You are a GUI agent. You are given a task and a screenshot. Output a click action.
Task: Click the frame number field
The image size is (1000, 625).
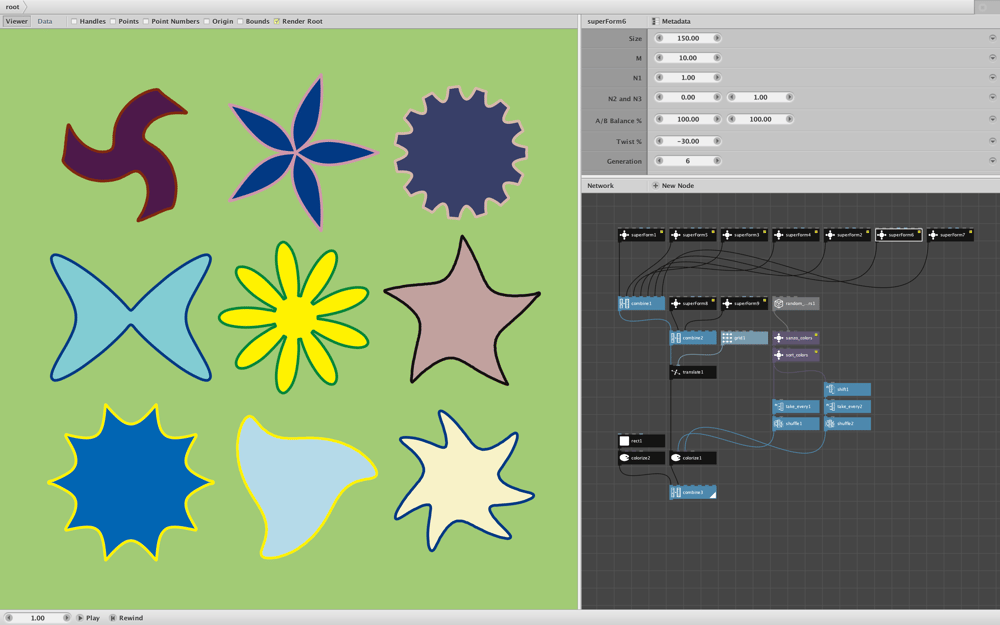(x=38, y=618)
